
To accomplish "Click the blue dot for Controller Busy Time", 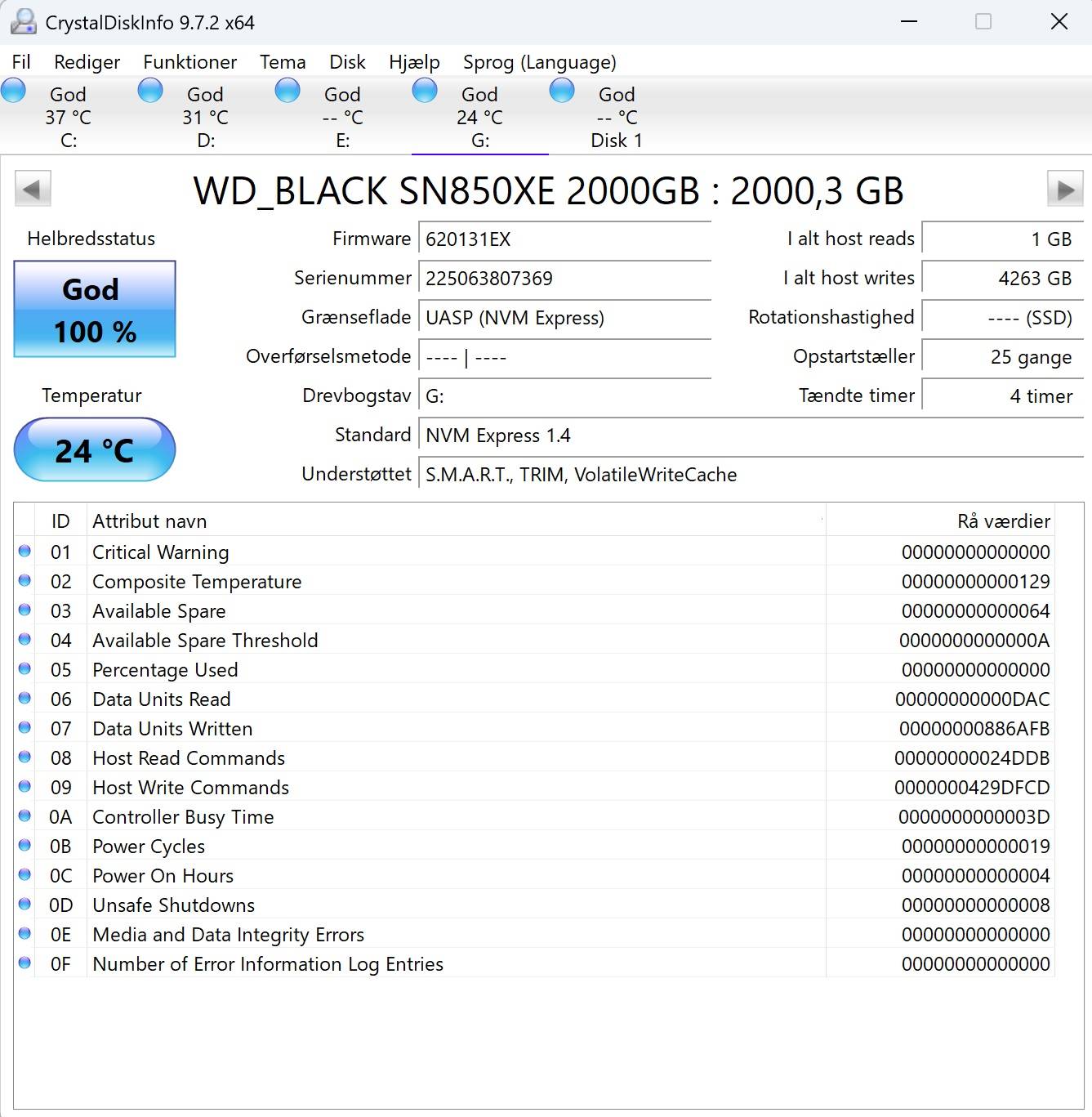I will pyautogui.click(x=25, y=816).
